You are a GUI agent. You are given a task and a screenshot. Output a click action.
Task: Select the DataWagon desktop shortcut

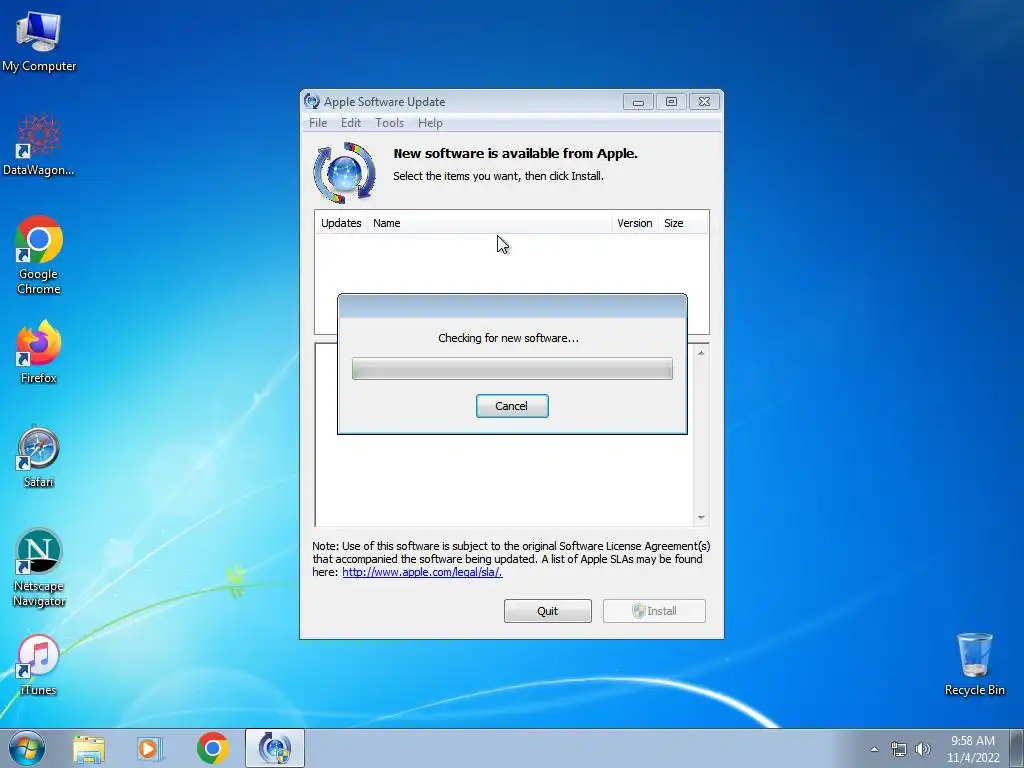pyautogui.click(x=39, y=146)
